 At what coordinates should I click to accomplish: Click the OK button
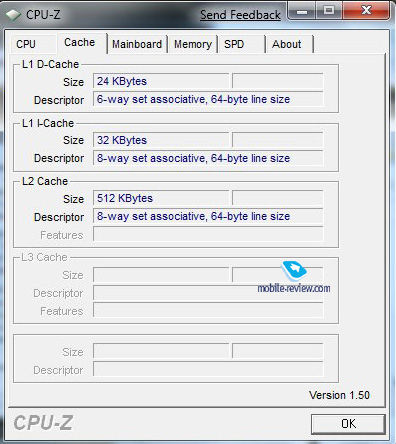tap(348, 424)
